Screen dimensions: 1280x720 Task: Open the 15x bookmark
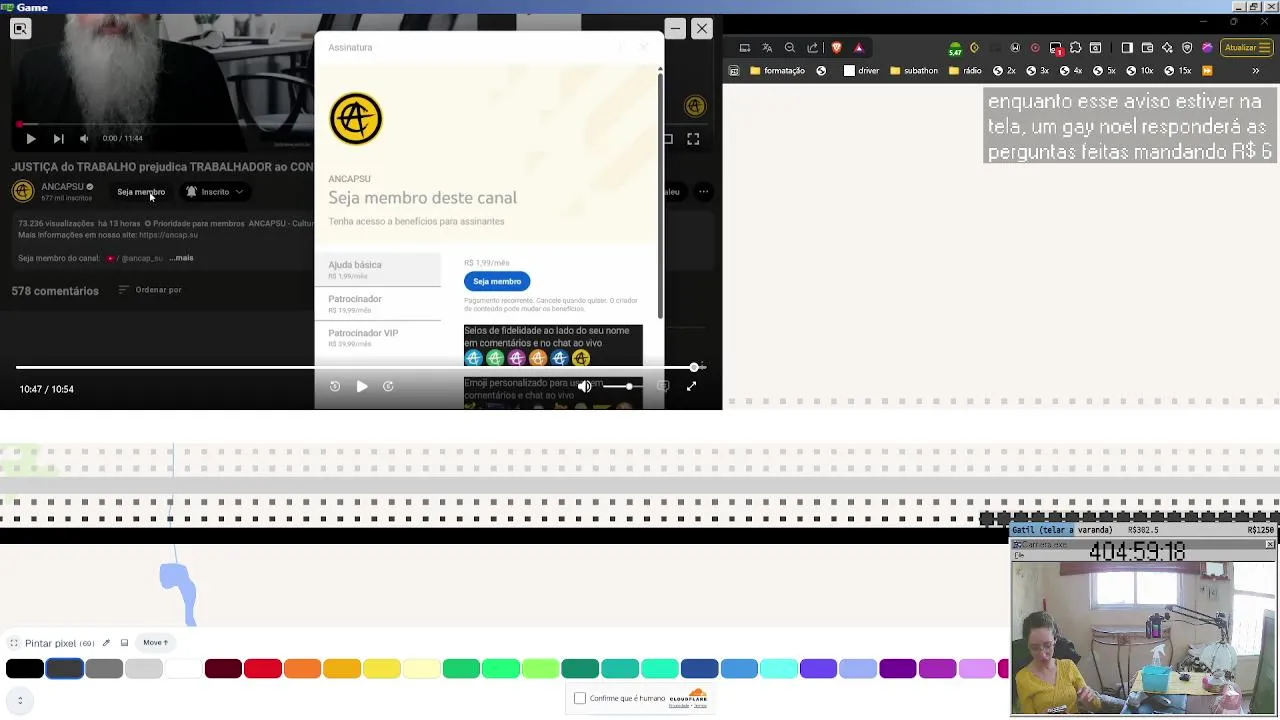[x=1177, y=71]
